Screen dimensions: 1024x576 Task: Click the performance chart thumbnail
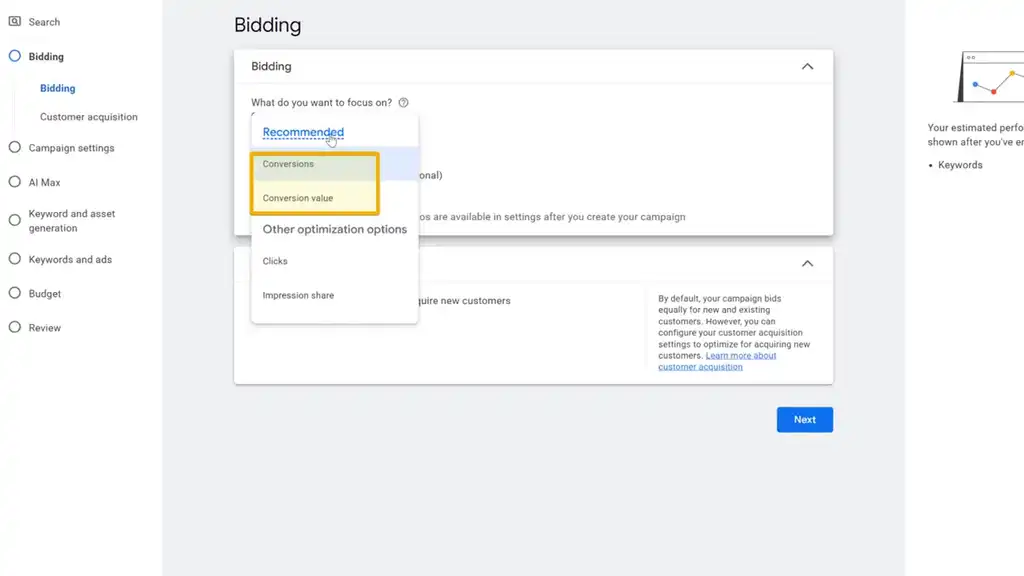990,77
